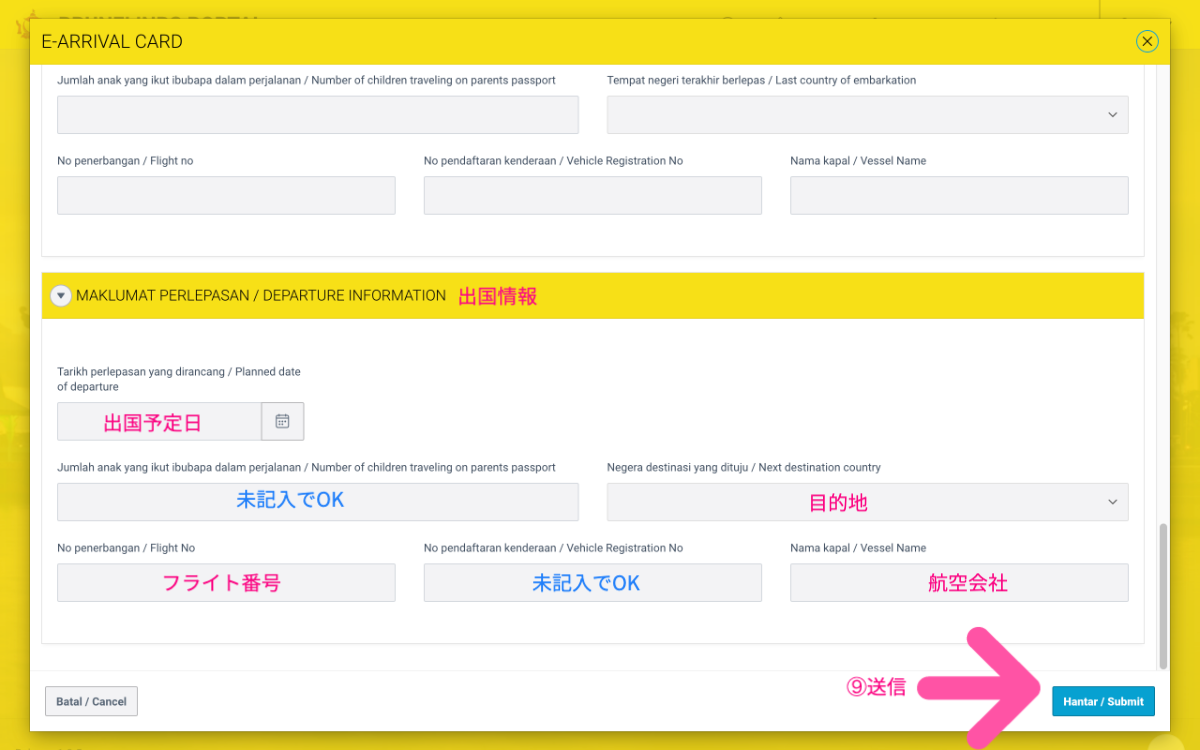Select the Number of children traveling field
The height and width of the screenshot is (750, 1200).
pyautogui.click(x=318, y=502)
